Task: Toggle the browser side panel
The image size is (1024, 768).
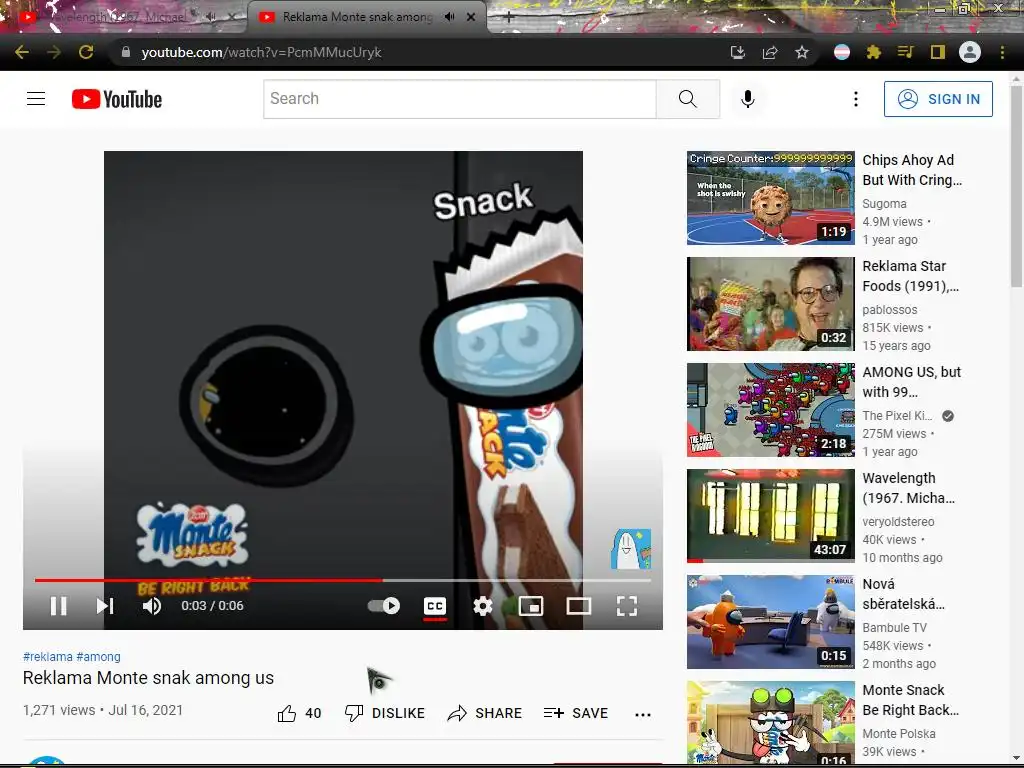Action: [938, 52]
